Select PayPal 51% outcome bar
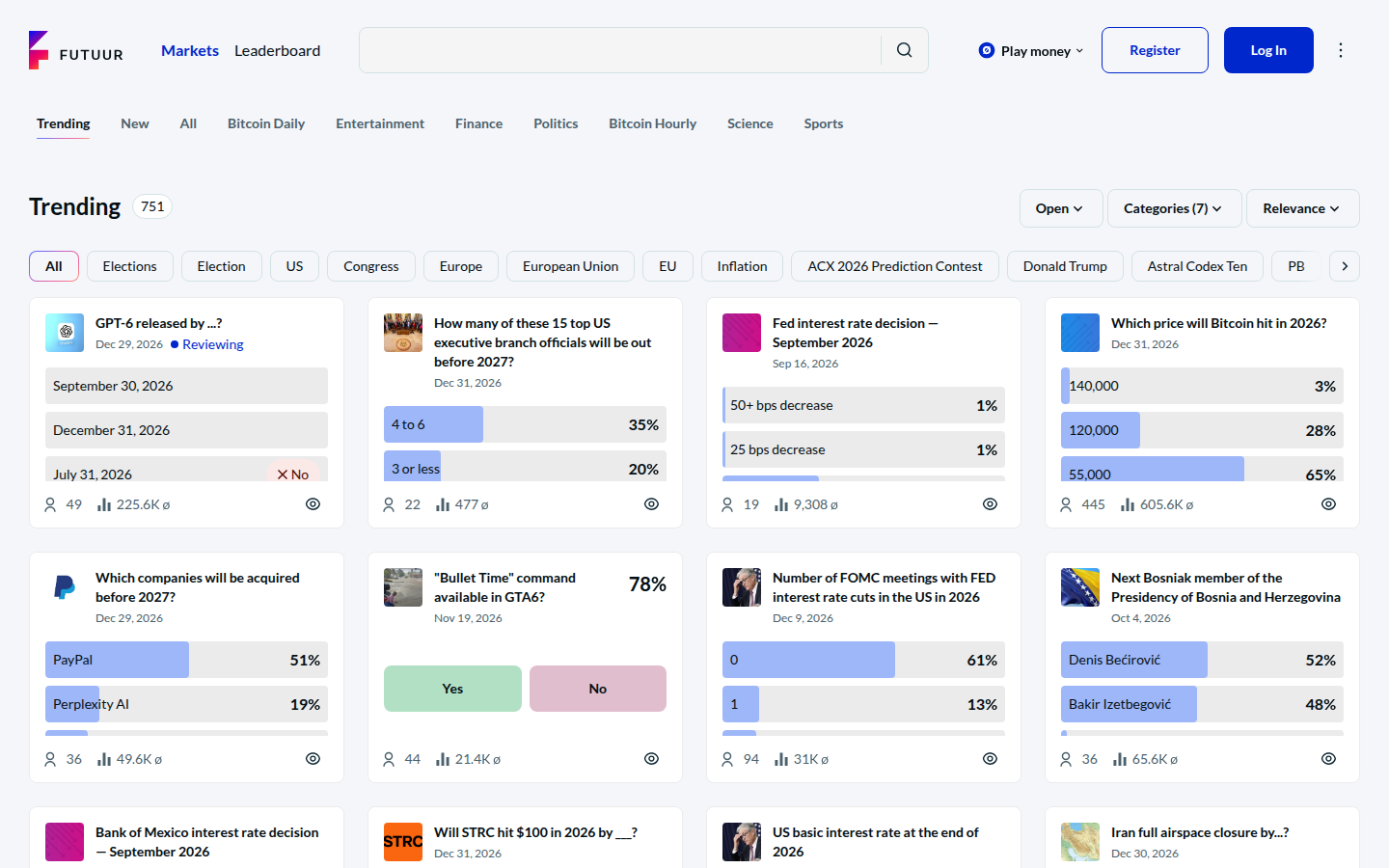Viewport: 1389px width, 868px height. pos(186,660)
